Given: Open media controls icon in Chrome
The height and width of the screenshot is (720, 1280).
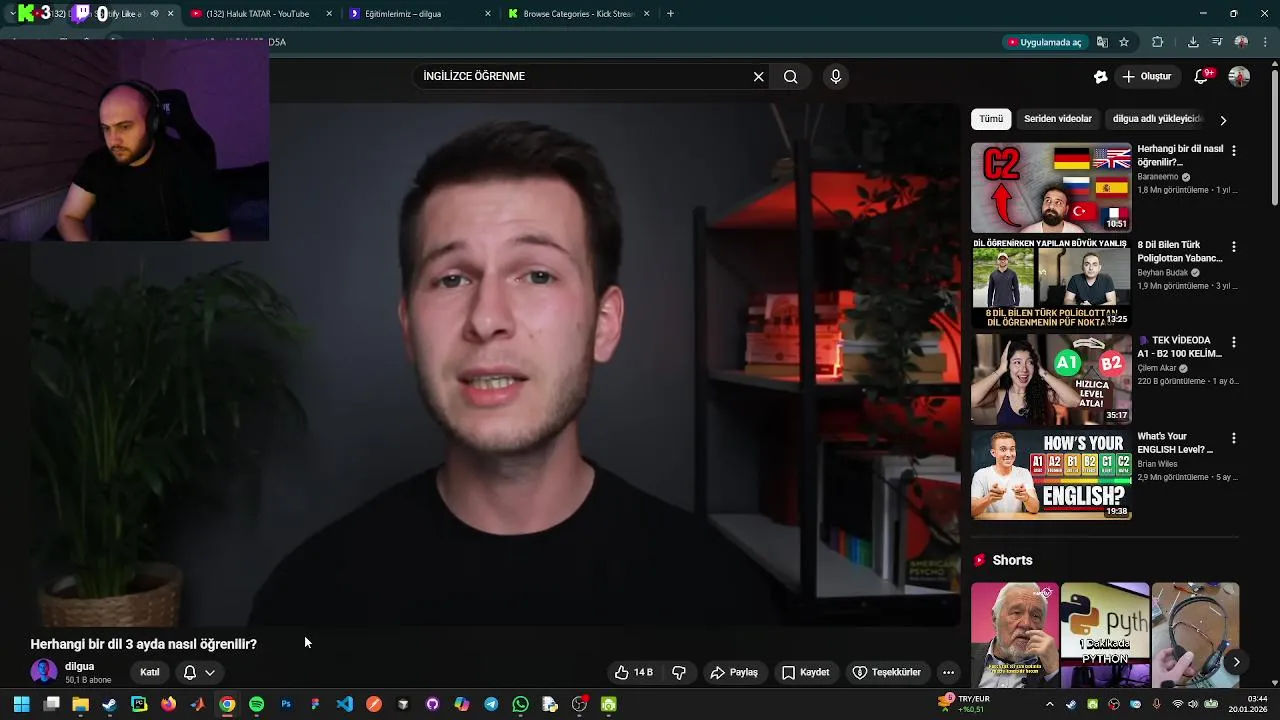Looking at the screenshot, I should tap(1217, 42).
